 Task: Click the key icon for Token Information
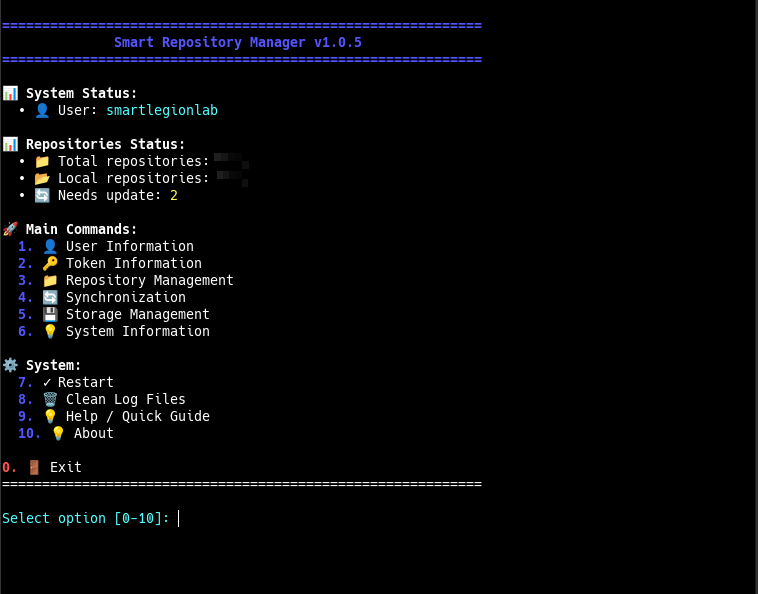point(50,263)
